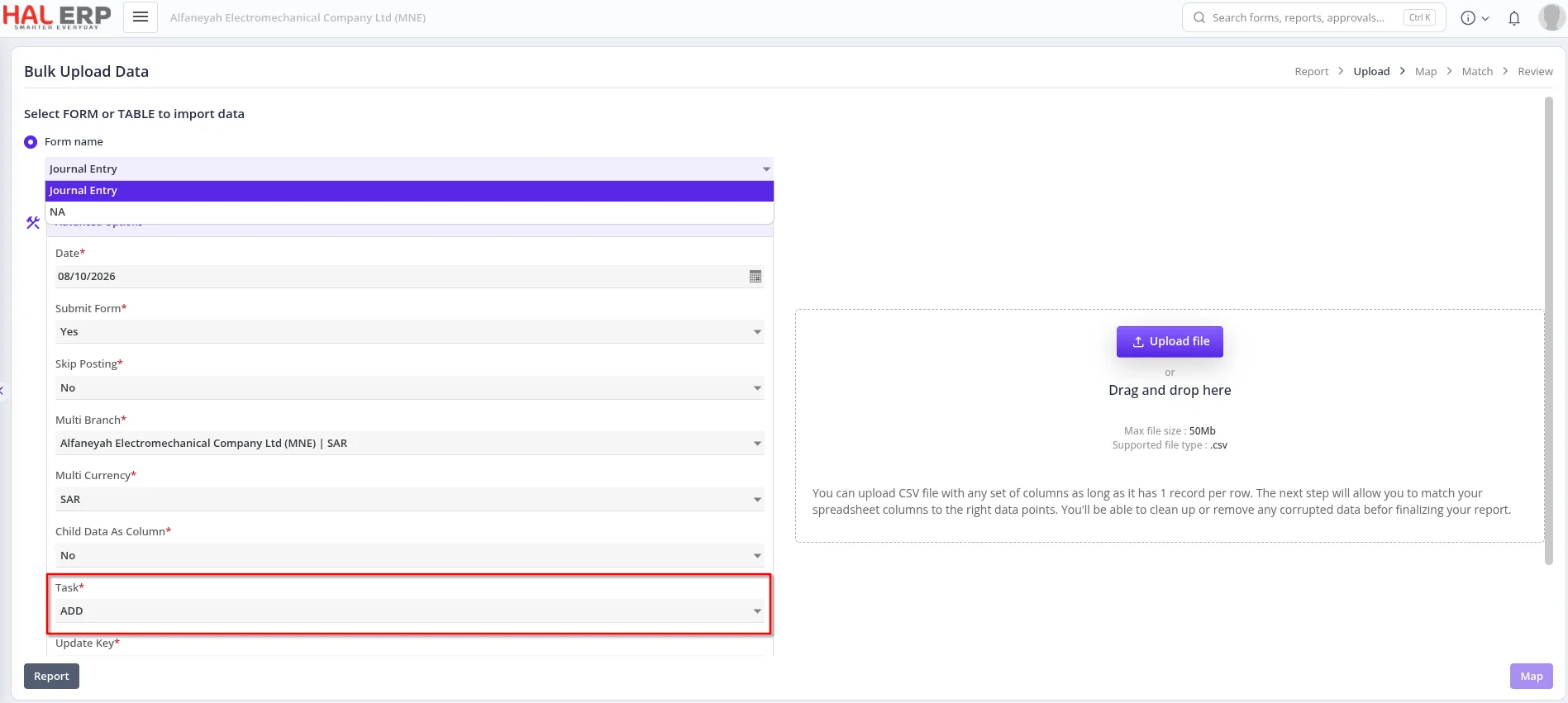Focus the Date input field

click(x=401, y=277)
